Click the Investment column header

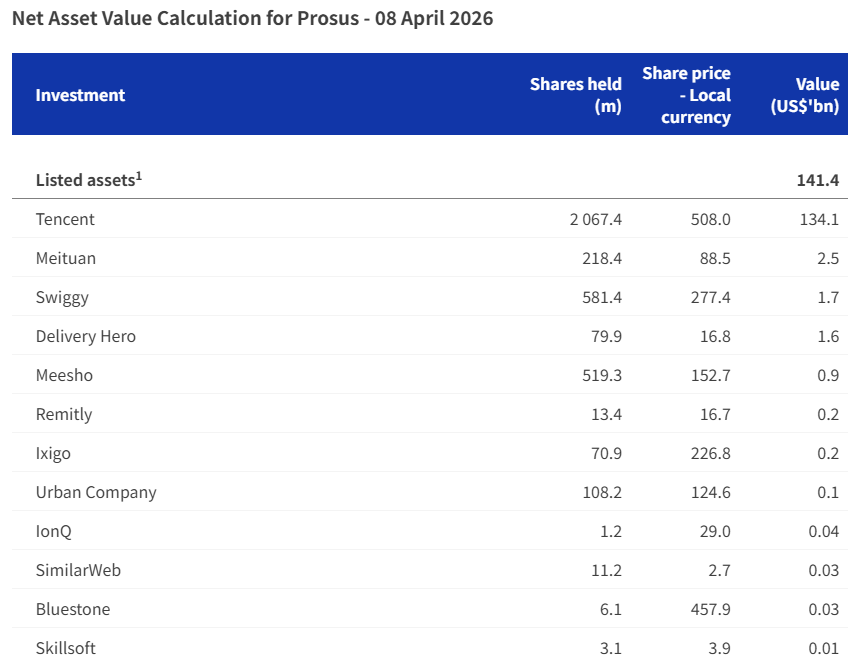tap(80, 95)
